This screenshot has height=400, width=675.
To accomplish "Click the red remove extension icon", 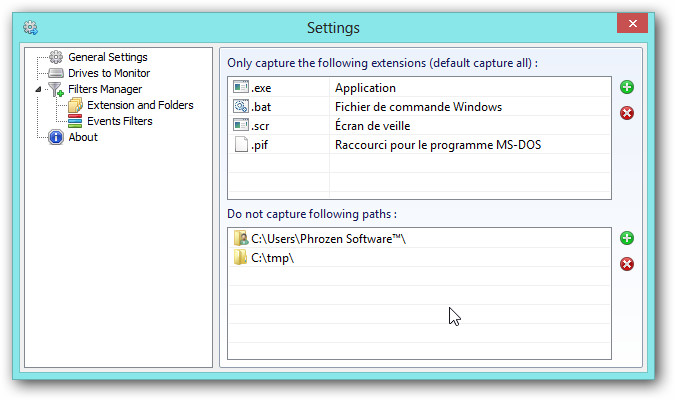I will click(x=627, y=113).
